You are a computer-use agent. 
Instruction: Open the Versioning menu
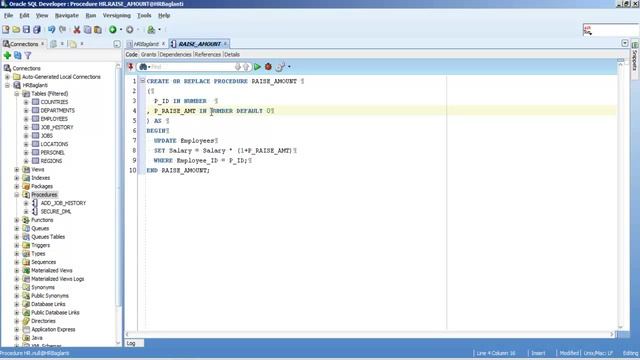click(x=117, y=16)
